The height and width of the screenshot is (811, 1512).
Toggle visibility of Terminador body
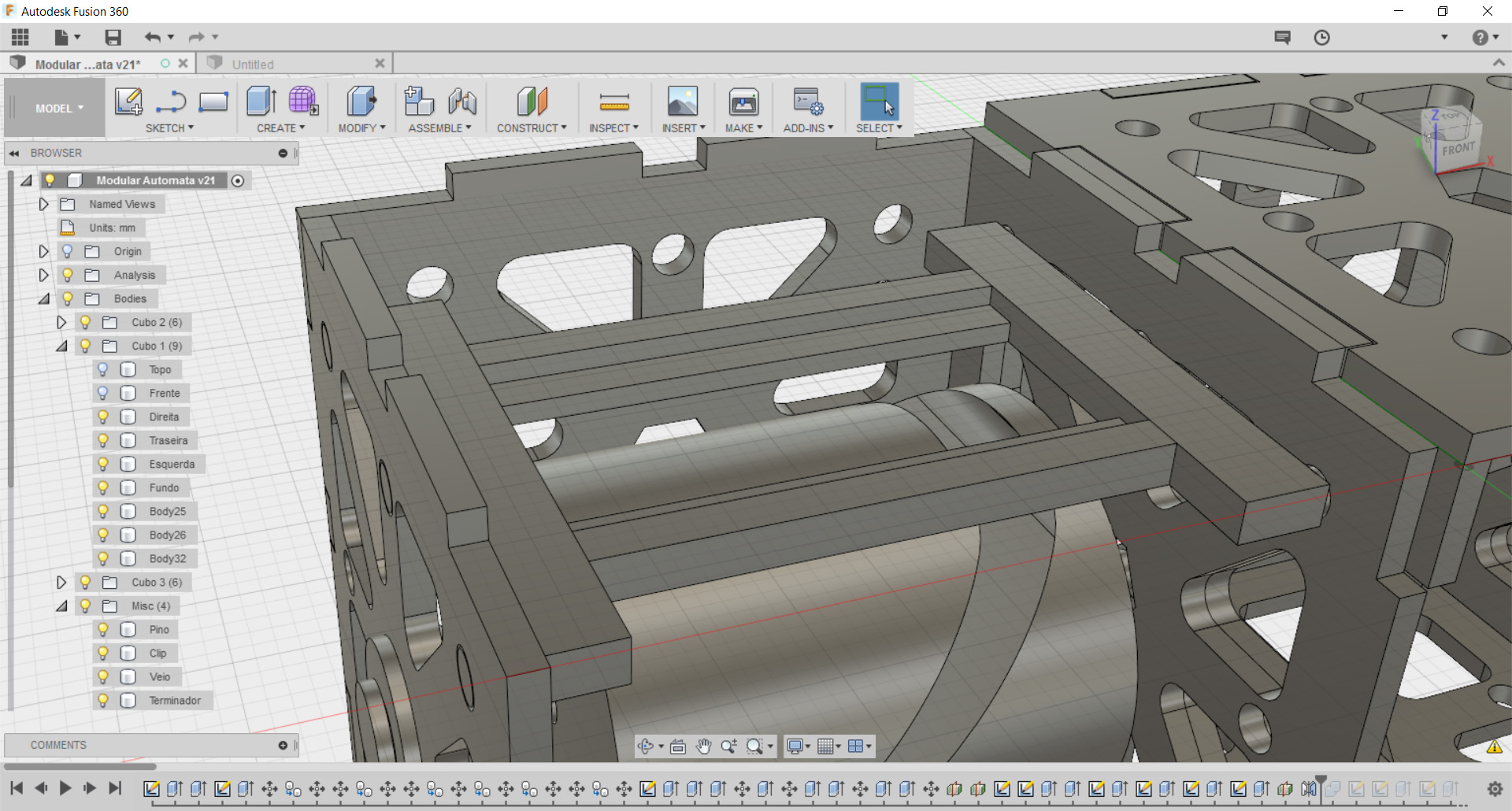click(102, 700)
